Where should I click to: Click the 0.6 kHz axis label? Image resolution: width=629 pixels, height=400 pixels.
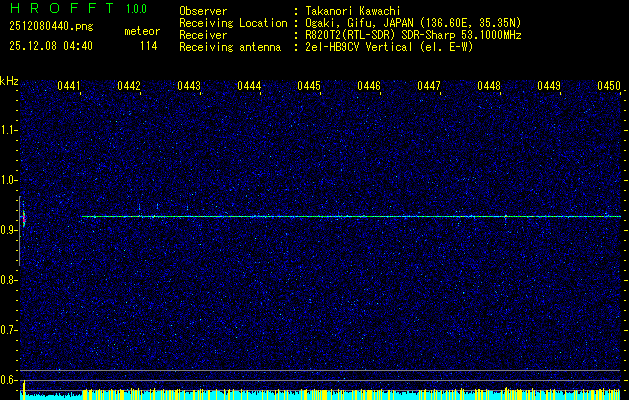(8, 380)
